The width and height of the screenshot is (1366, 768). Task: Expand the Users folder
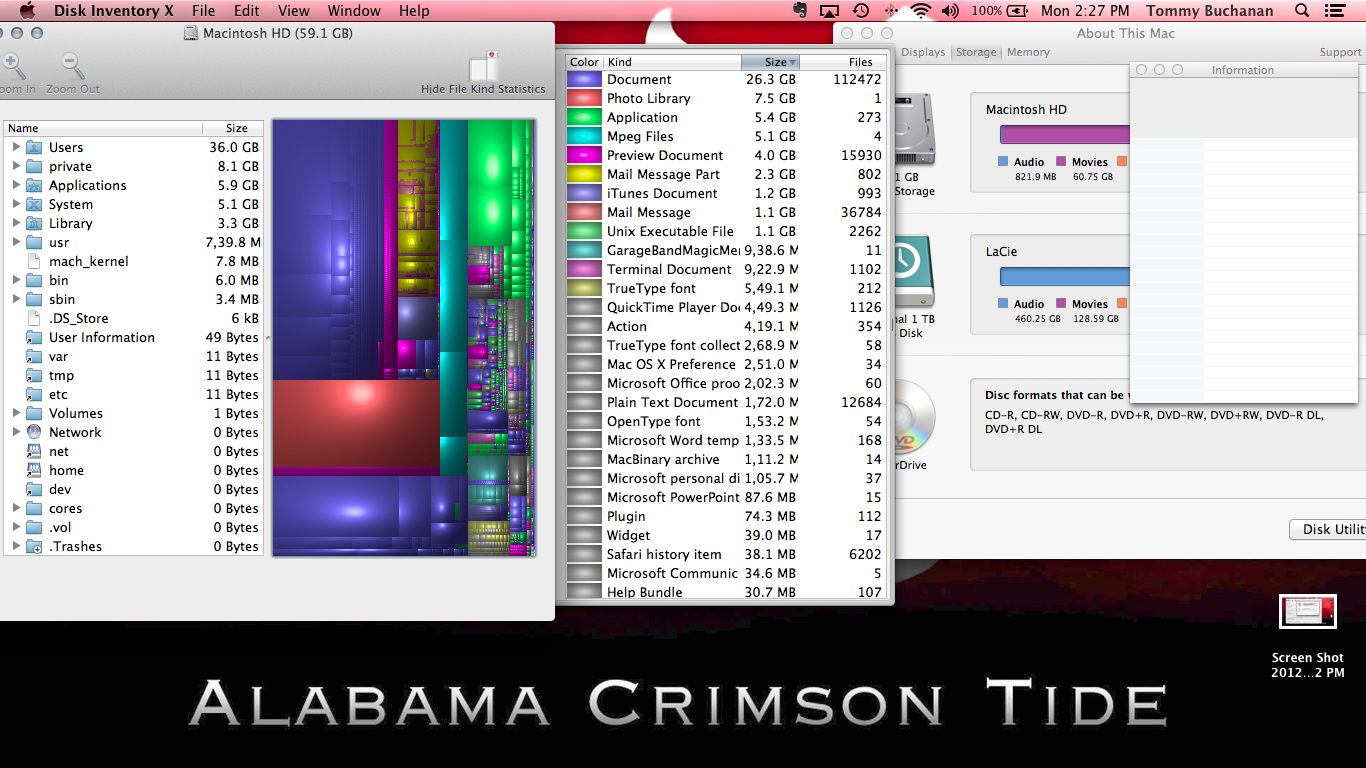(16, 147)
